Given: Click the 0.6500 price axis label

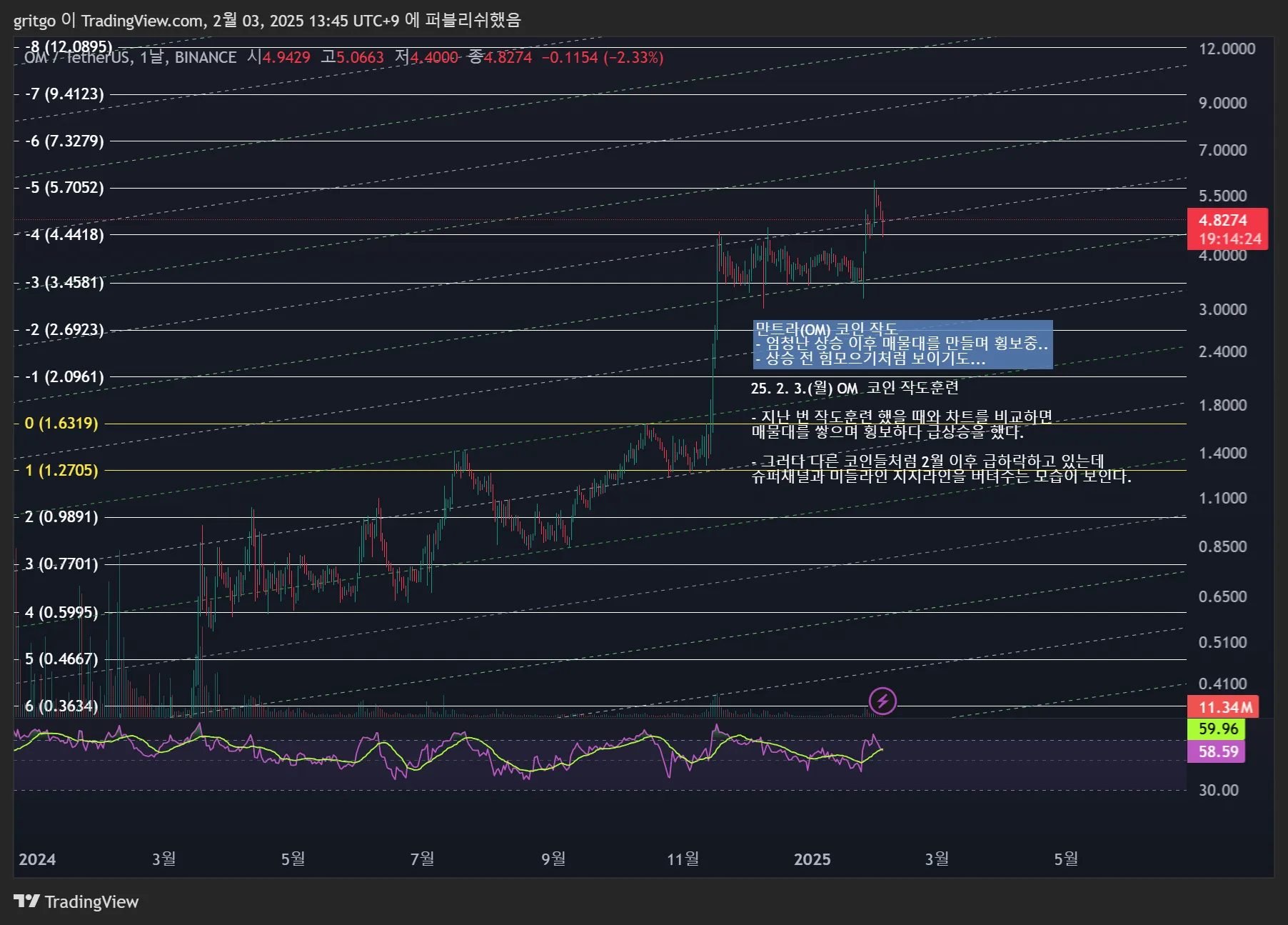Looking at the screenshot, I should (x=1222, y=596).
